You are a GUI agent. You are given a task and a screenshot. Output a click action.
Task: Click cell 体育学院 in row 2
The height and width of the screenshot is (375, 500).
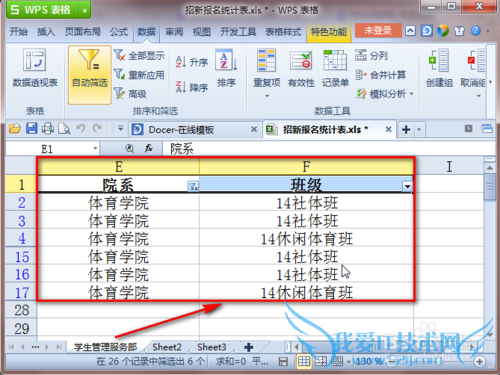pos(118,203)
